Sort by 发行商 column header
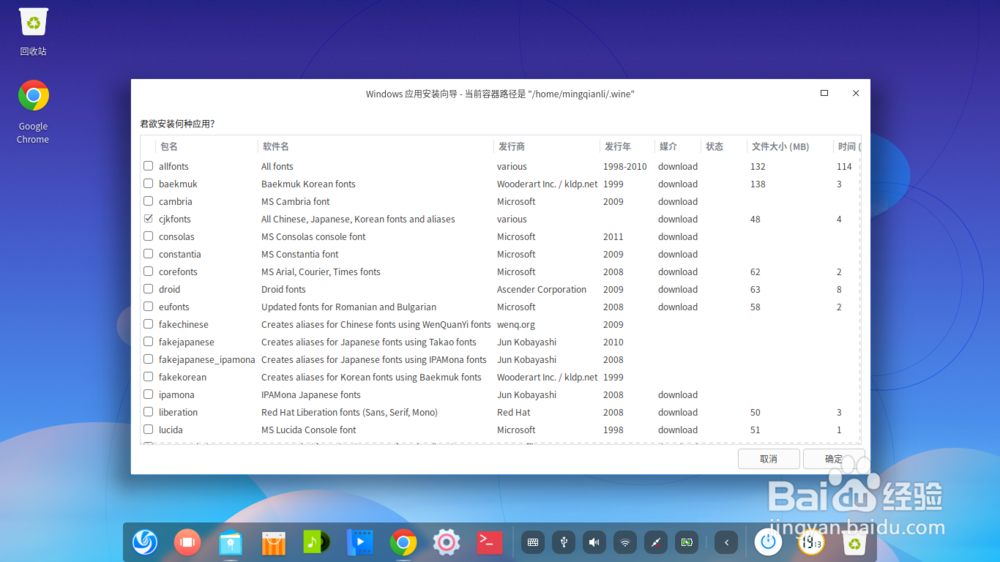The width and height of the screenshot is (1000, 562). tap(547, 146)
